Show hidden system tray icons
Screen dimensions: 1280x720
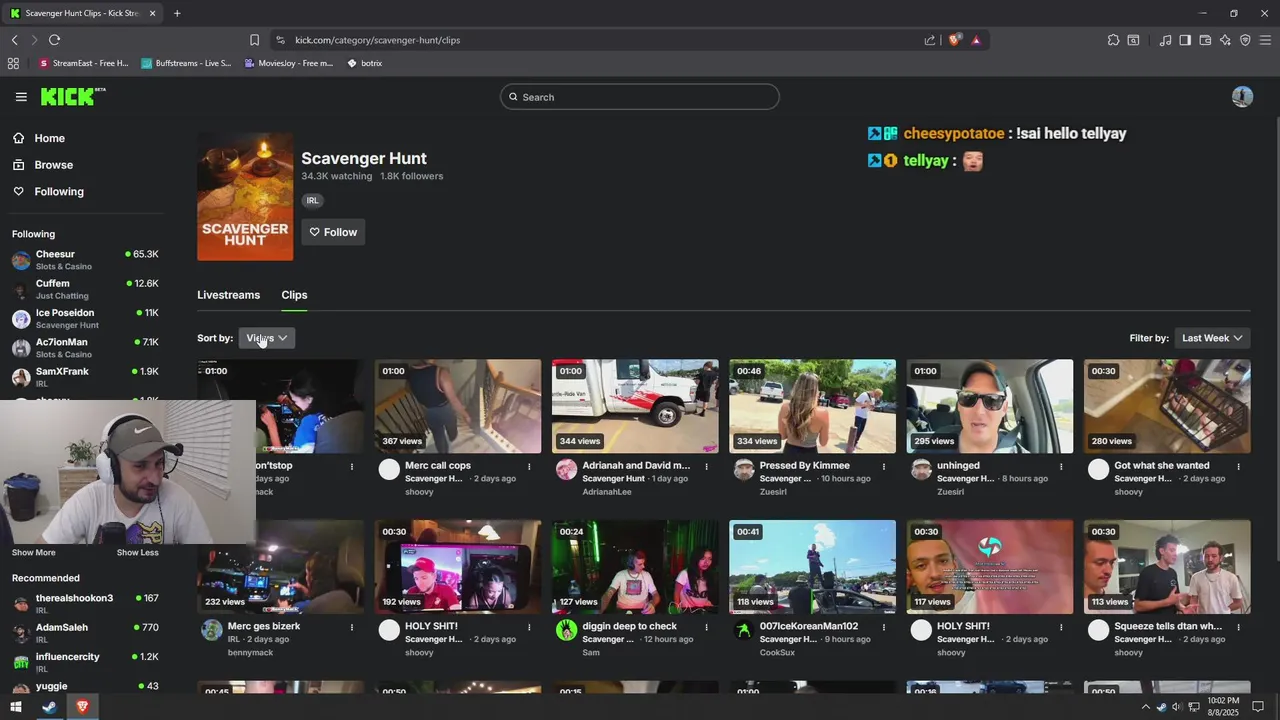point(1145,707)
